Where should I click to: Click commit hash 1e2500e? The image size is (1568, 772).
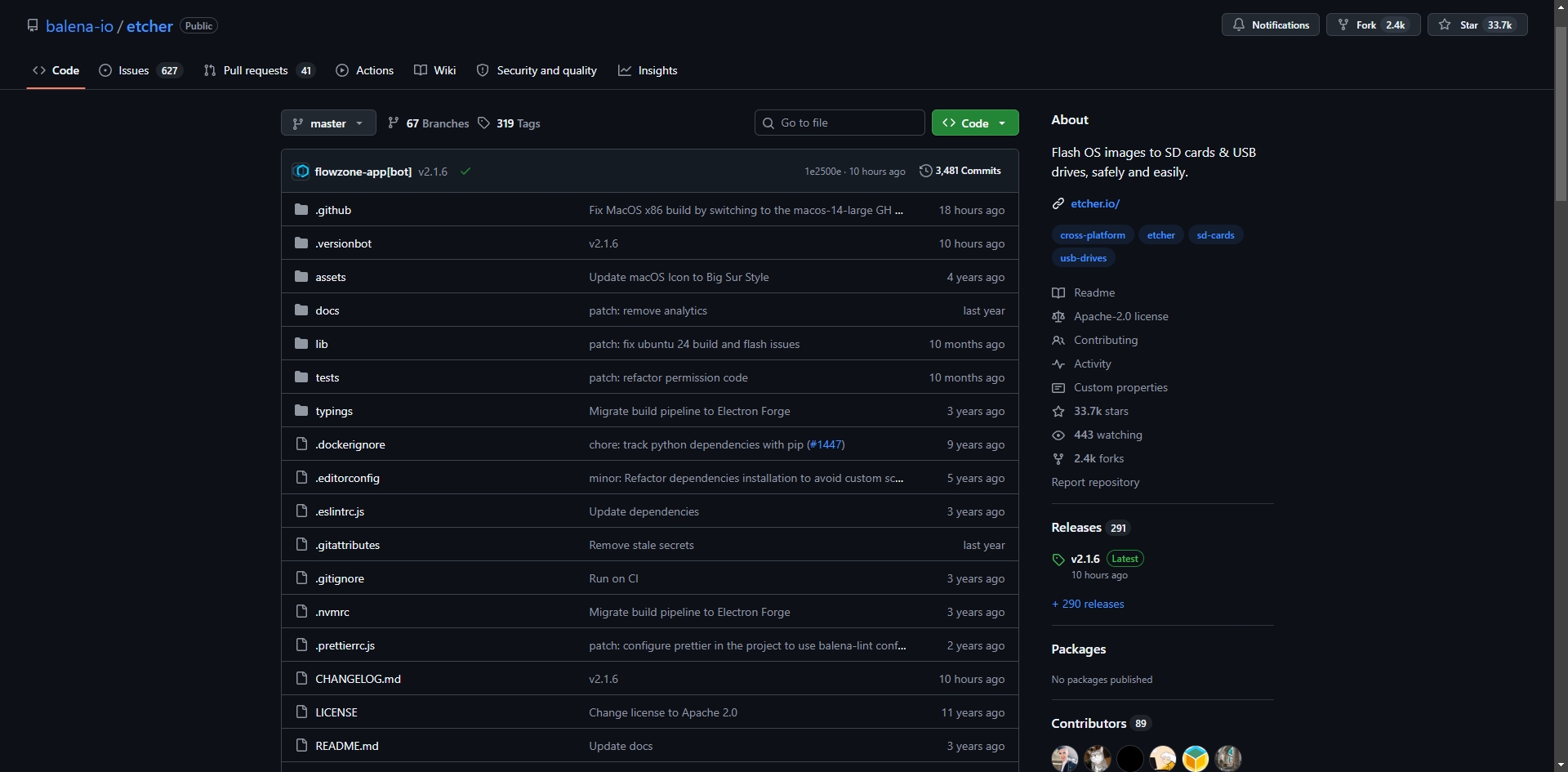[x=822, y=172]
